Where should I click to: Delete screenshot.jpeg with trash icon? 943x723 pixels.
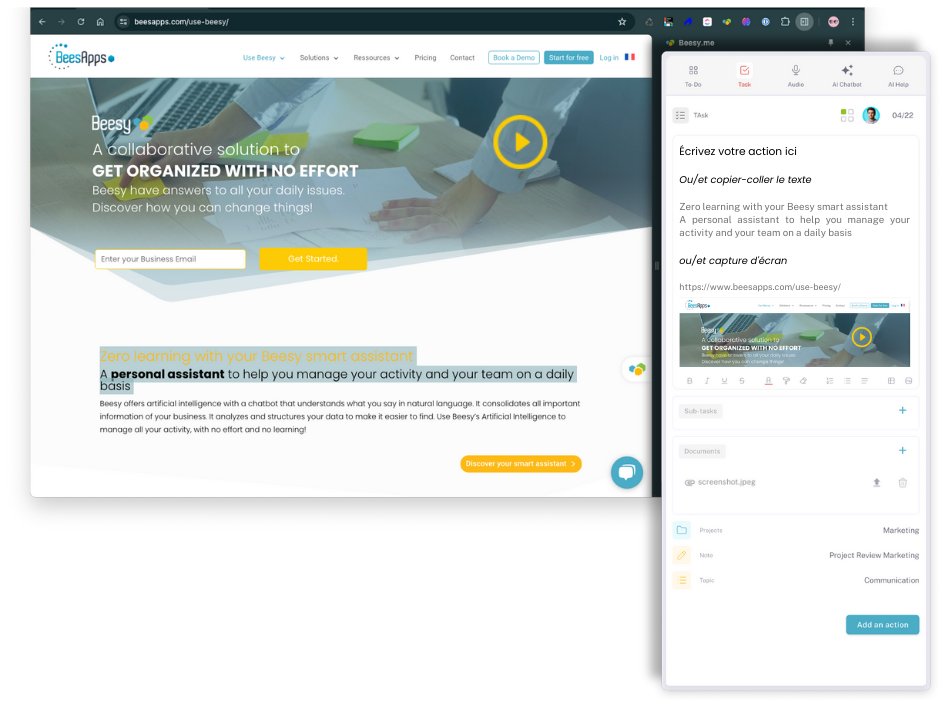pyautogui.click(x=902, y=482)
